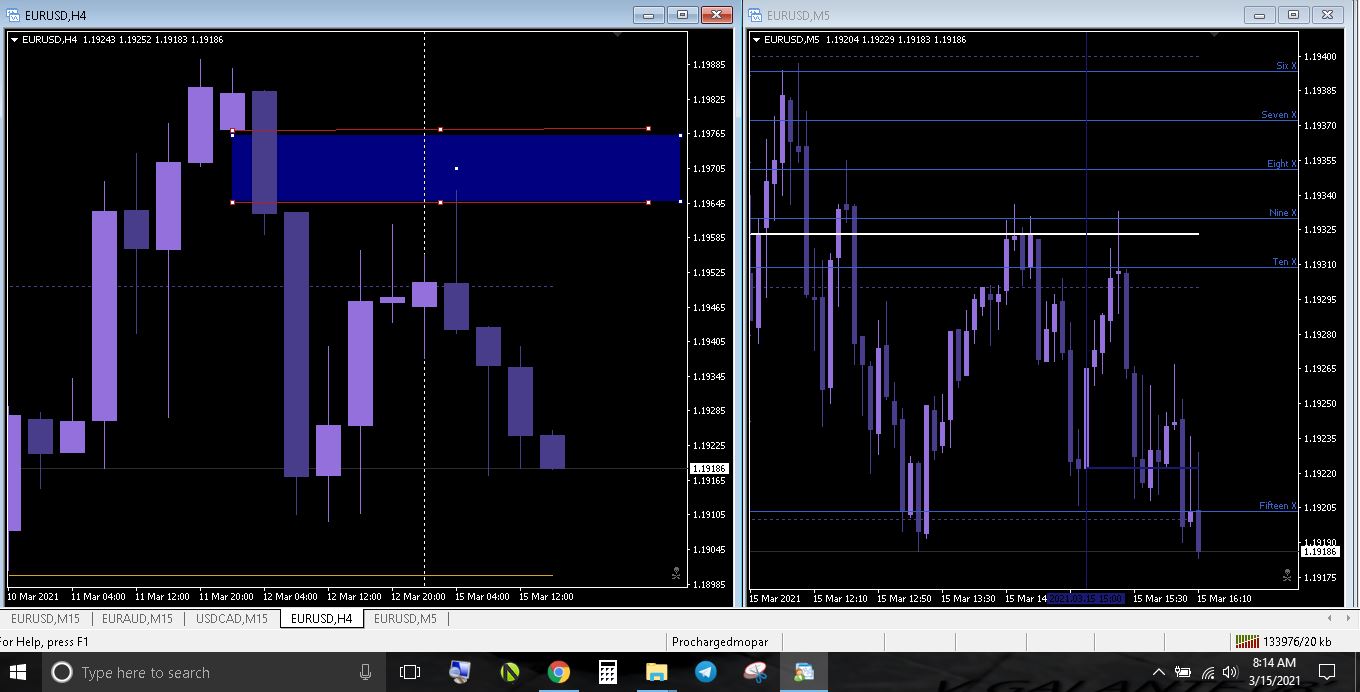Click the green N app taskbar icon
1360x692 pixels.
pos(509,672)
